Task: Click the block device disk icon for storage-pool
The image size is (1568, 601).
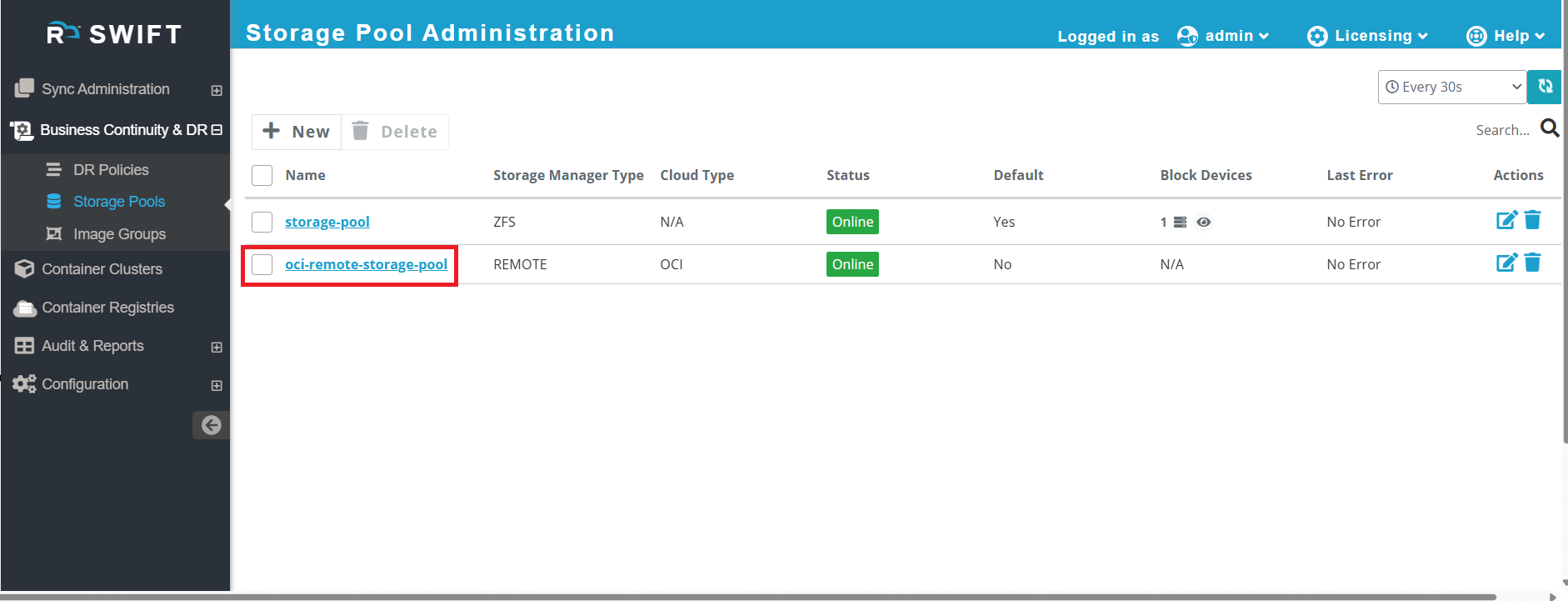Action: pos(1180,222)
